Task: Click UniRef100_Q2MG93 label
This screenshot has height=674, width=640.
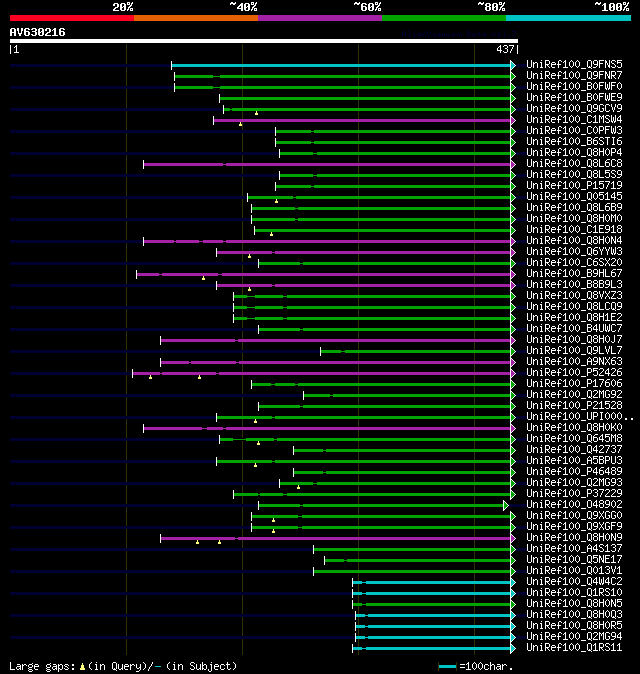Action: tap(574, 483)
